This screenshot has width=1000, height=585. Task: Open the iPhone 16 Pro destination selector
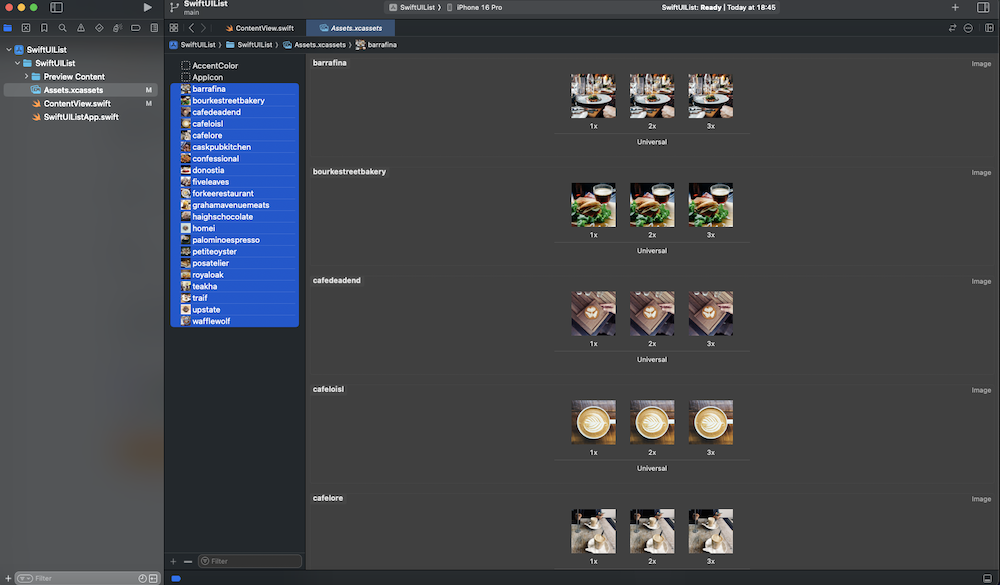click(x=478, y=7)
